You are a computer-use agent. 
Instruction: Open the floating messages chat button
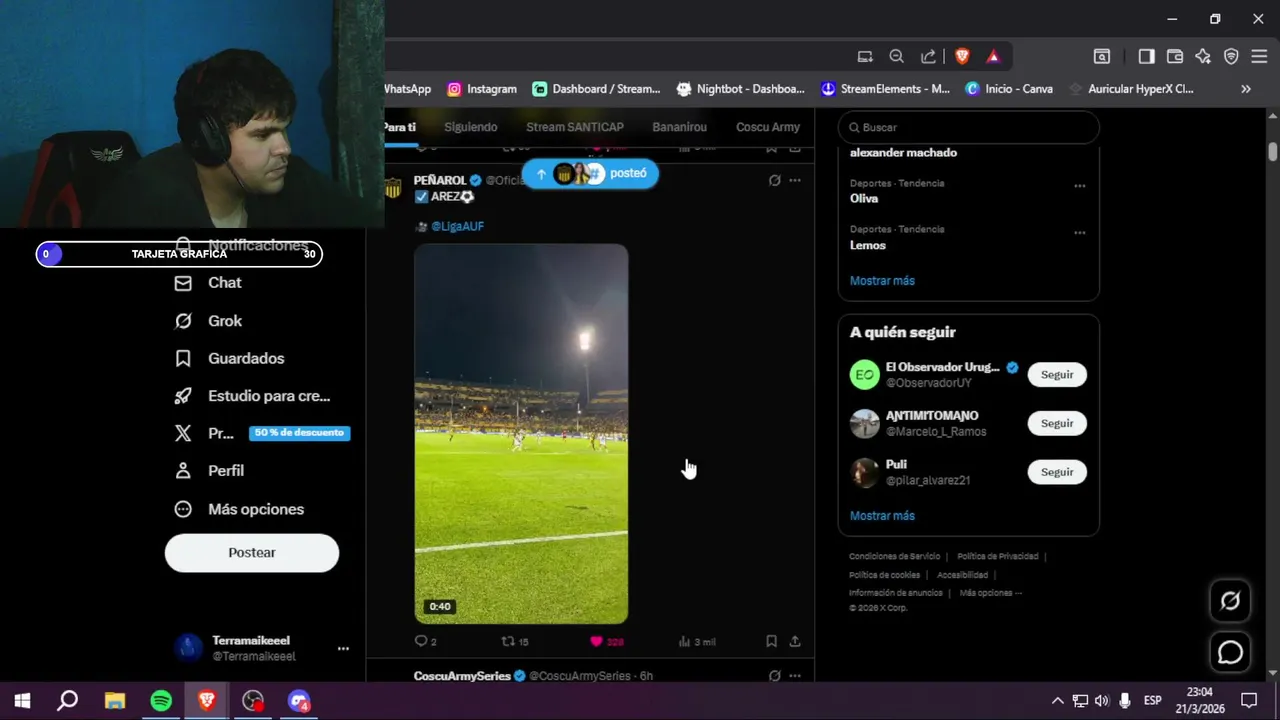point(1230,653)
